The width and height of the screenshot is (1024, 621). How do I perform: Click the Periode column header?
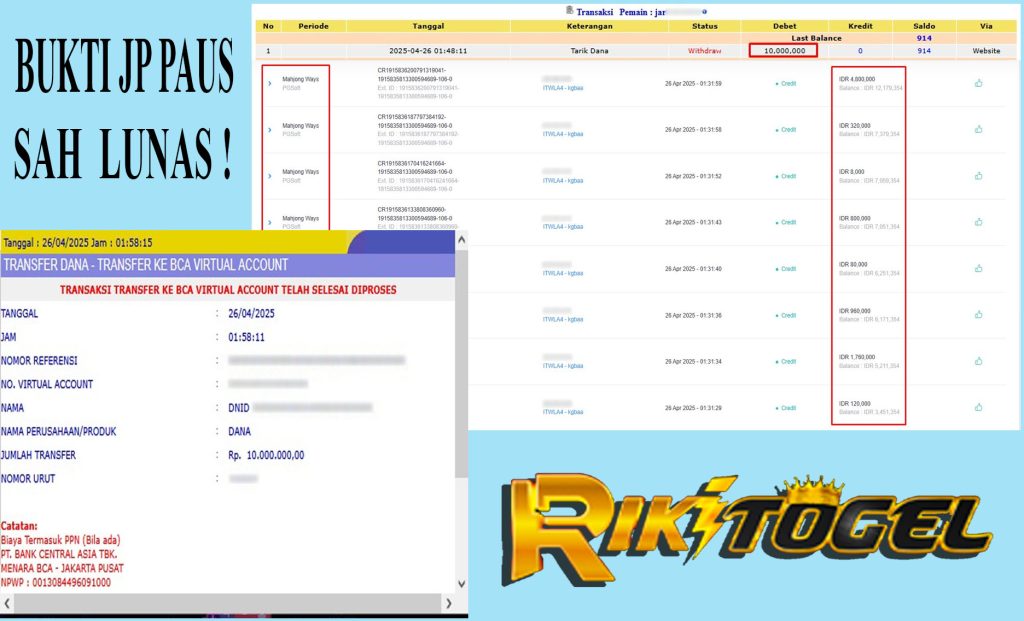(313, 26)
